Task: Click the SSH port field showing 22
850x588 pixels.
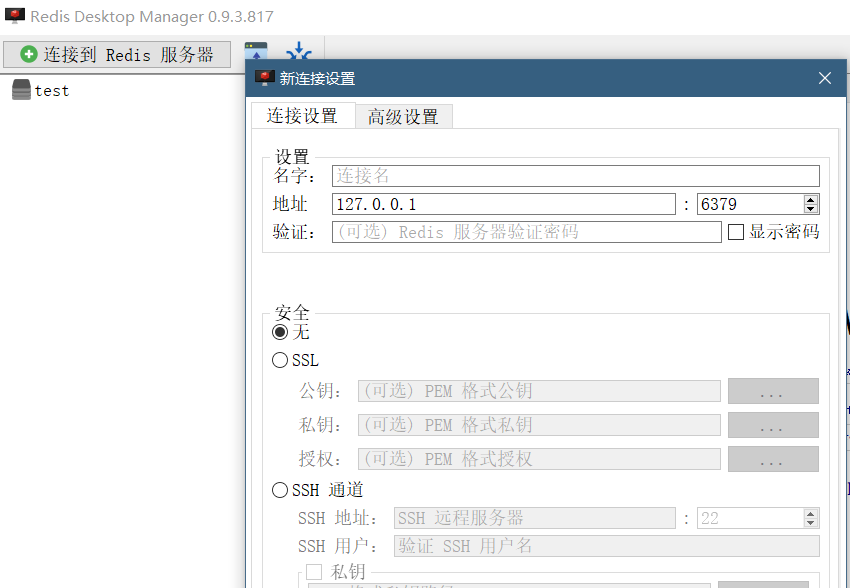Action: pyautogui.click(x=750, y=518)
